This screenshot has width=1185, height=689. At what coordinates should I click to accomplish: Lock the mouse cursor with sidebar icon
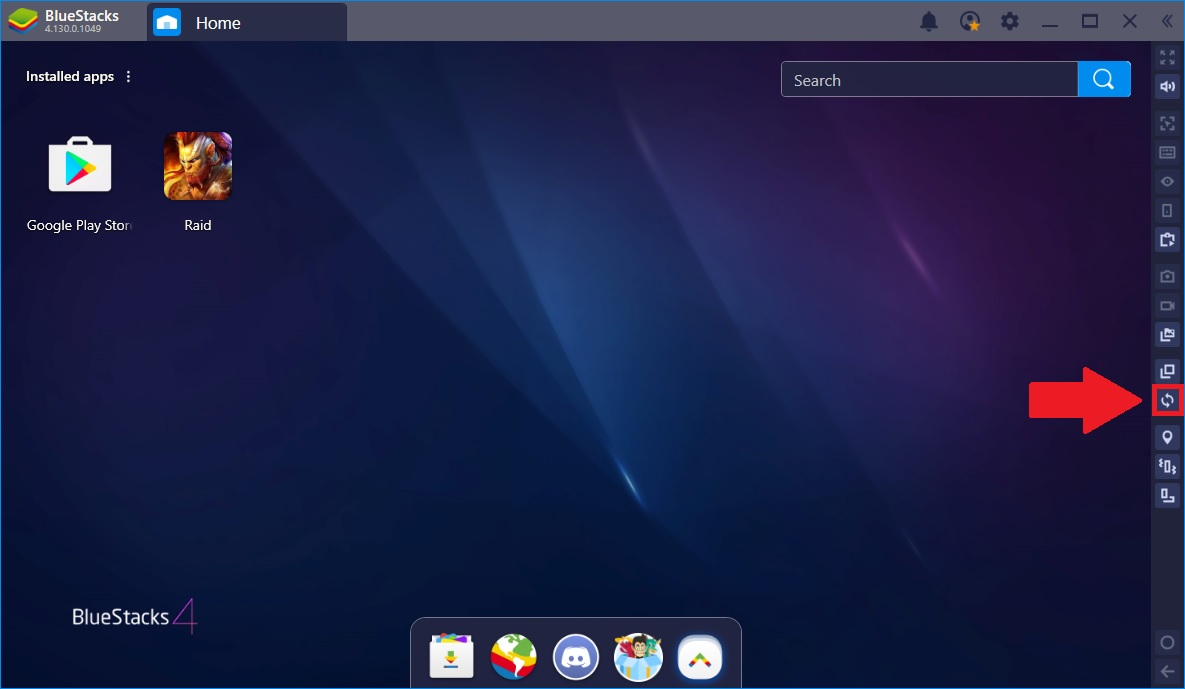[1167, 123]
